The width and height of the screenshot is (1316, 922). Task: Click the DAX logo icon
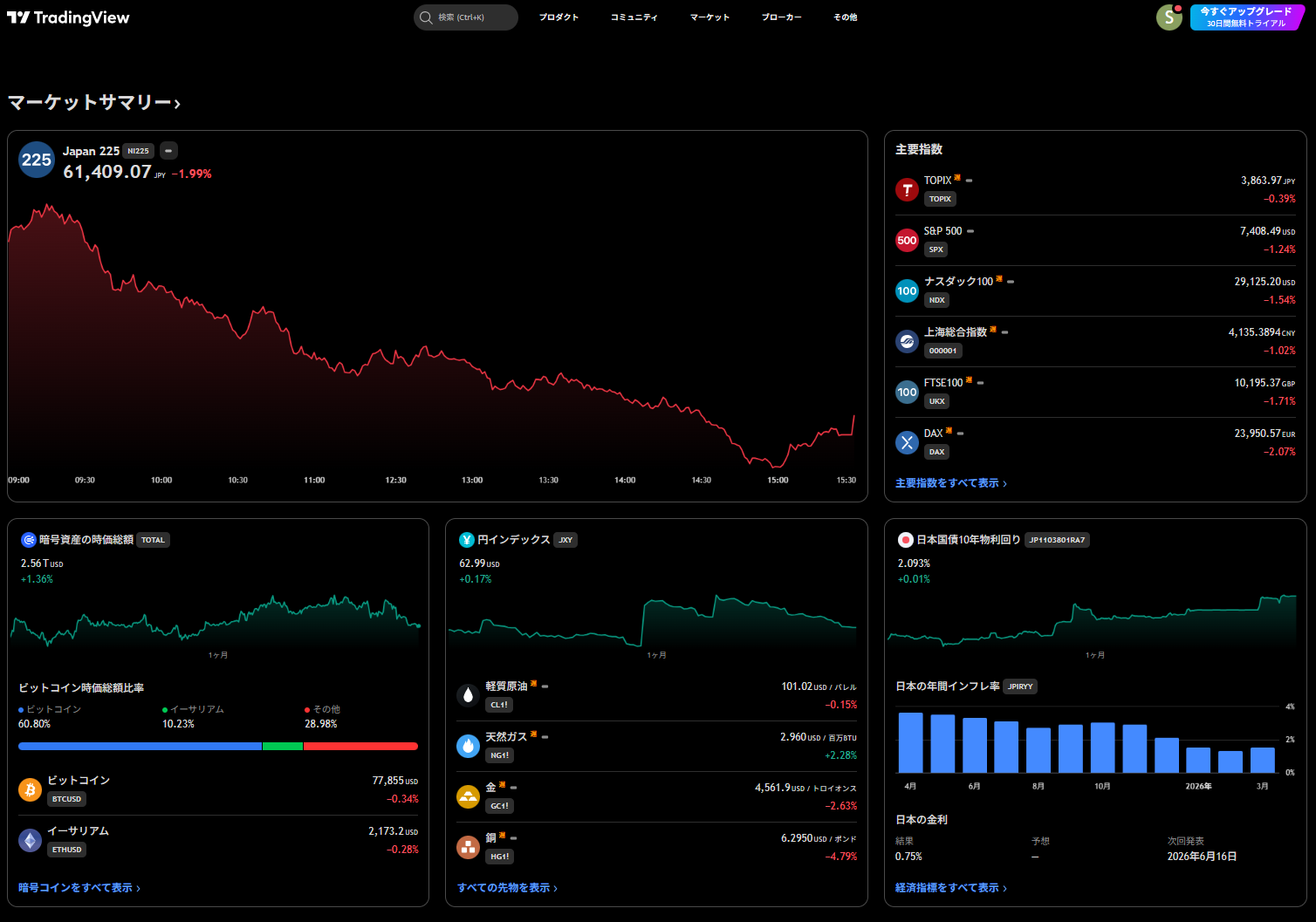coord(908,442)
